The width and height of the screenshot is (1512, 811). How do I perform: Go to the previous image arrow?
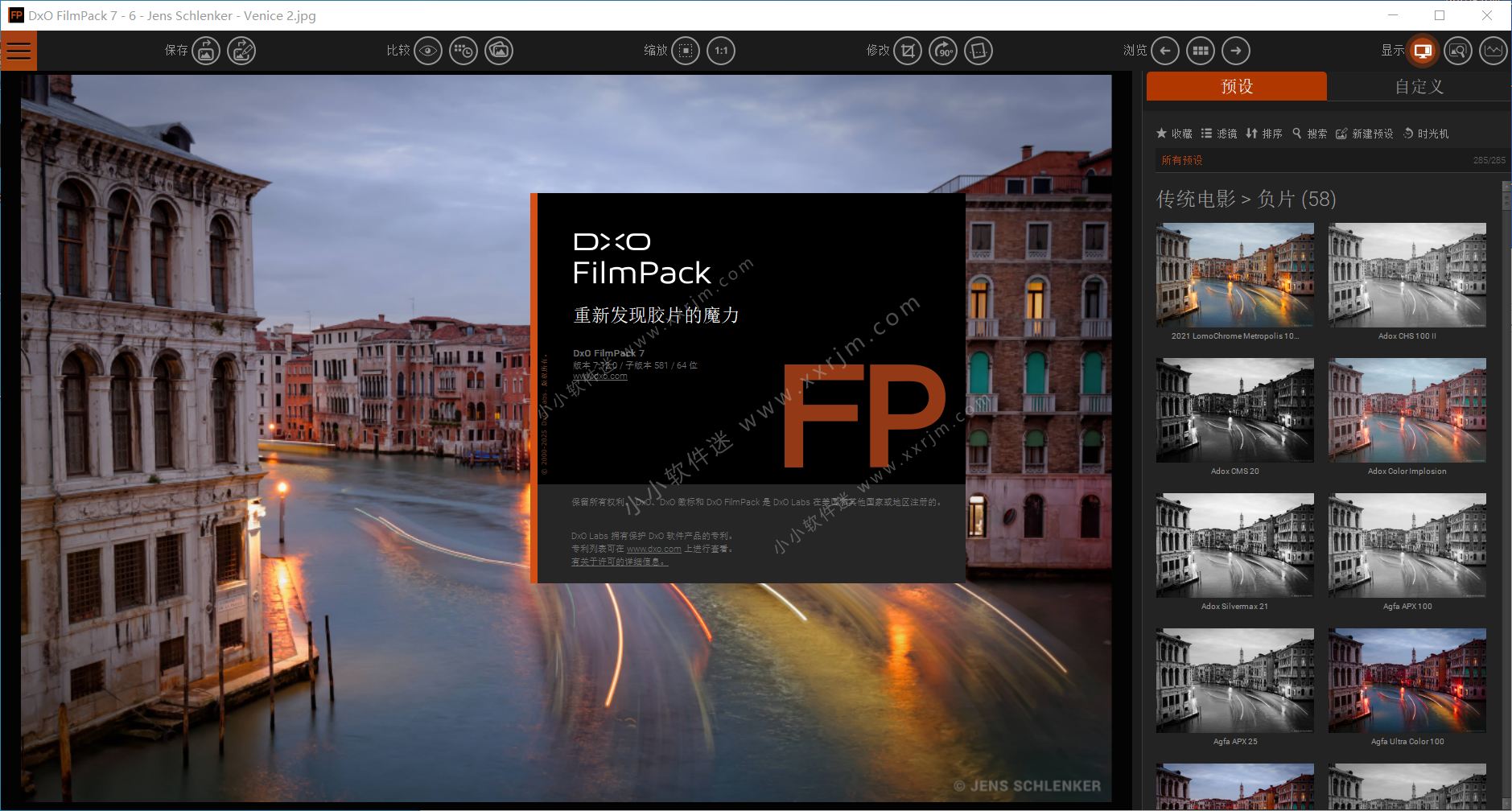pyautogui.click(x=1164, y=51)
